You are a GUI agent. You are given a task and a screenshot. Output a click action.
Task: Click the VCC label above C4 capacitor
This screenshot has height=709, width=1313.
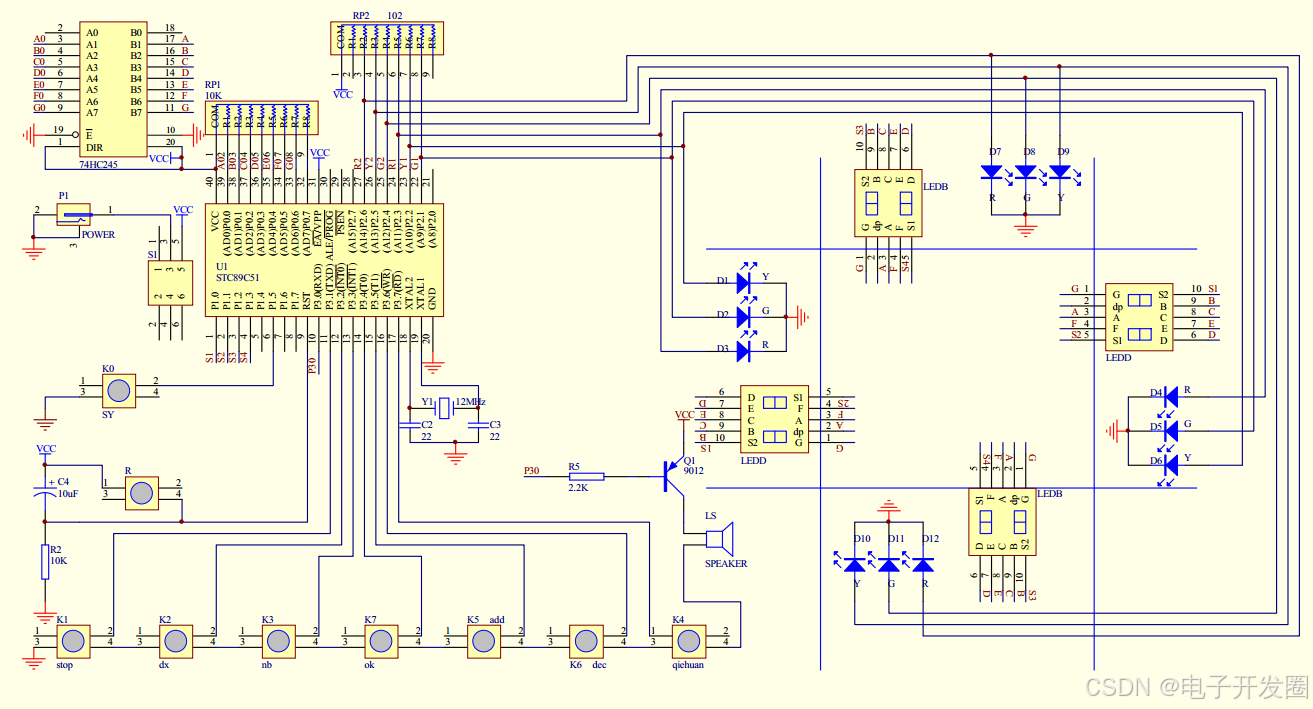pos(46,449)
